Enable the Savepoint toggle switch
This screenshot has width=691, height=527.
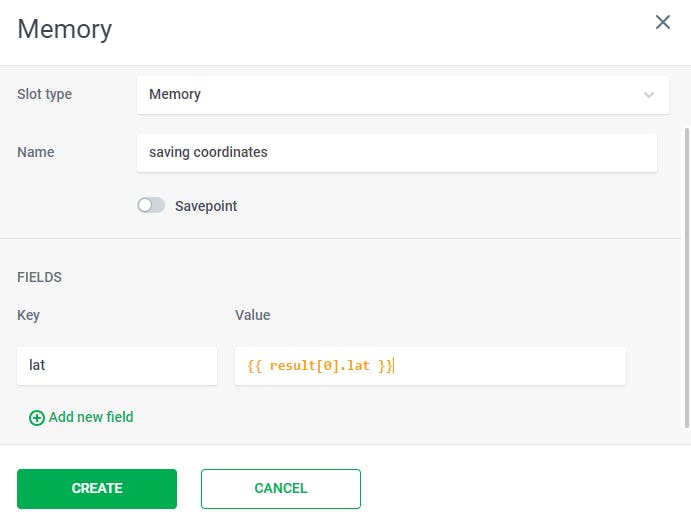[151, 206]
